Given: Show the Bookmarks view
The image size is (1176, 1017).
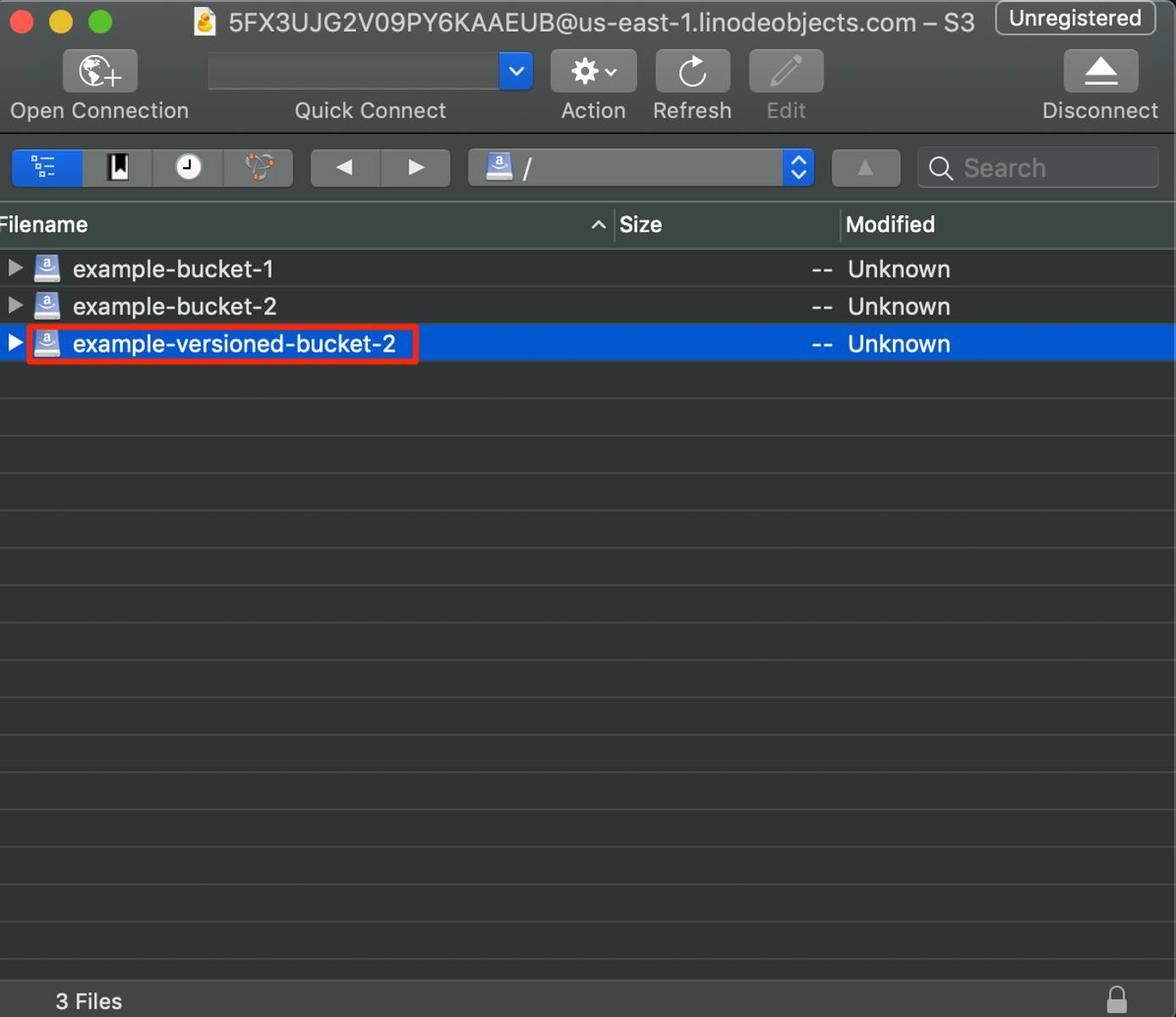Looking at the screenshot, I should pos(116,168).
